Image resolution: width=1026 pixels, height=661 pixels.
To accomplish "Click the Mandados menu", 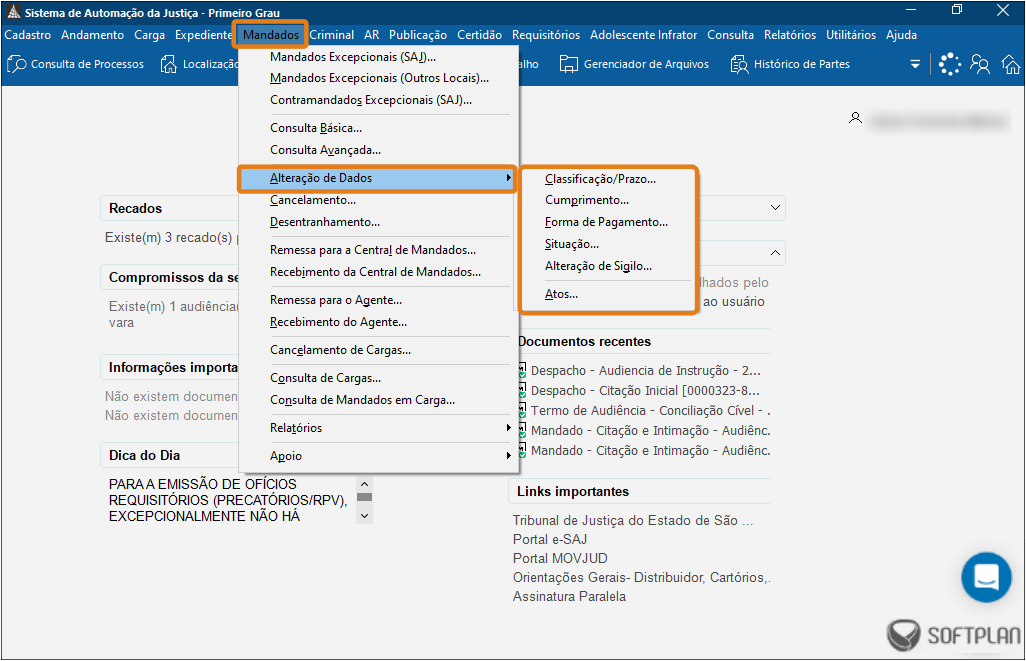I will pyautogui.click(x=271, y=35).
